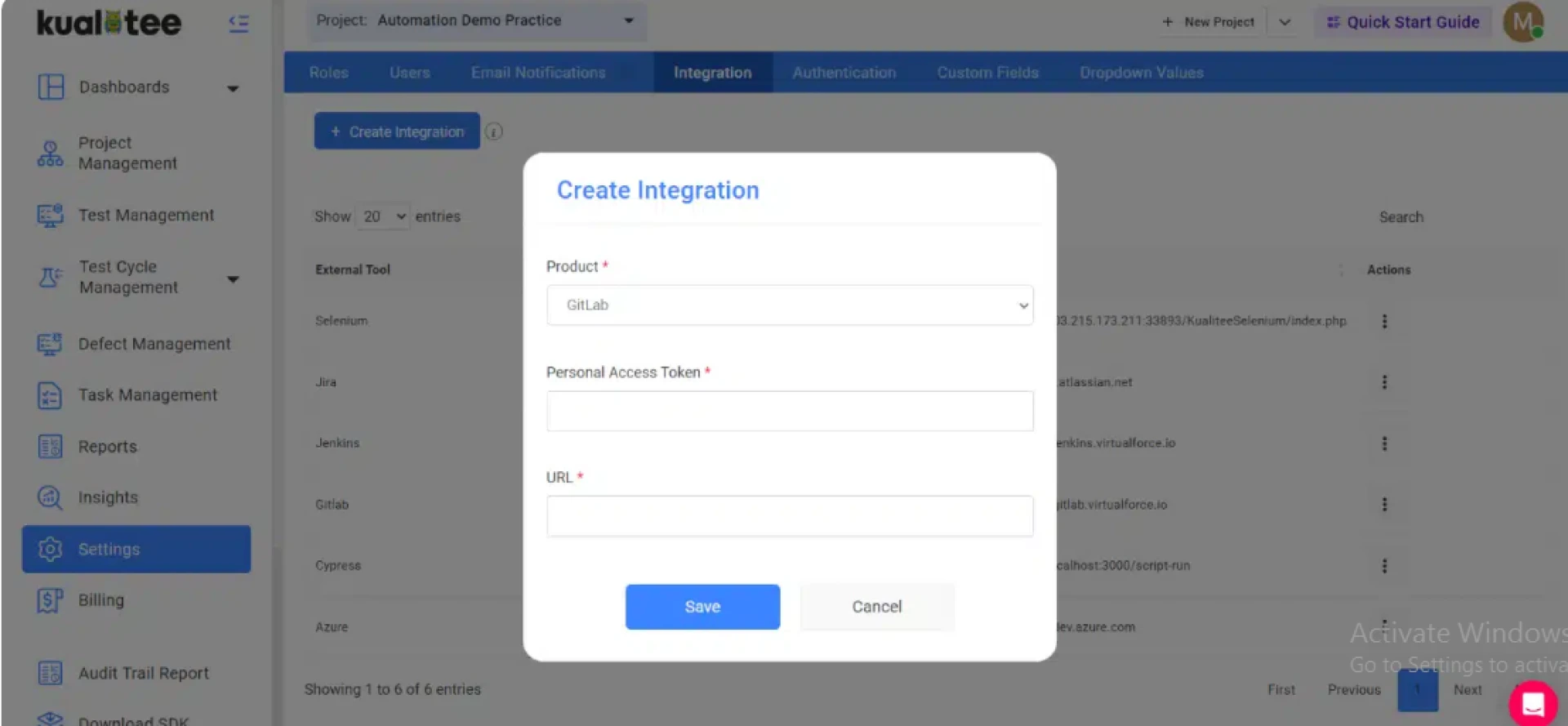Image resolution: width=1568 pixels, height=726 pixels.
Task: Go to the Next page
Action: pos(1467,690)
